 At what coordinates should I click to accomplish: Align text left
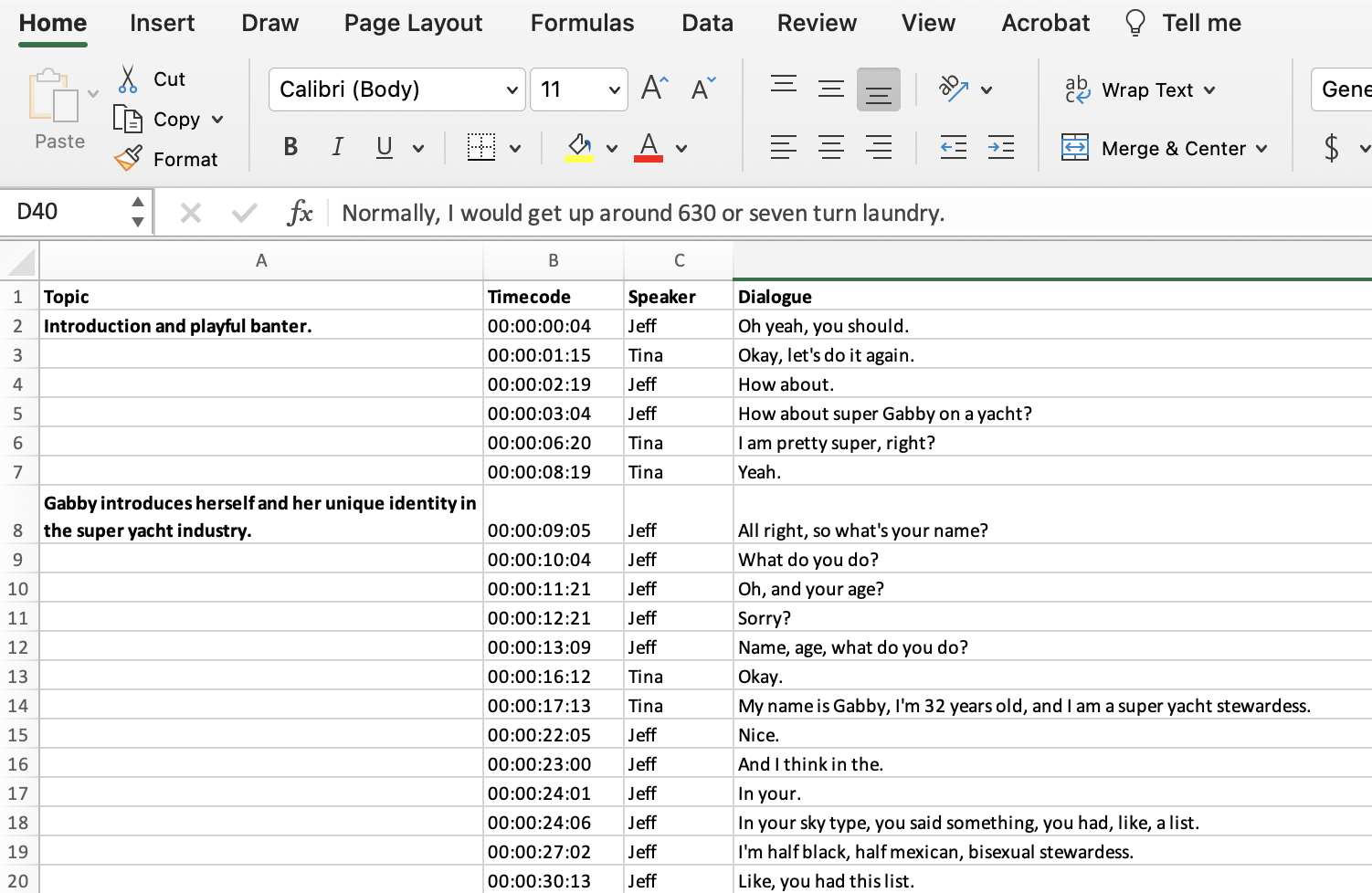784,147
